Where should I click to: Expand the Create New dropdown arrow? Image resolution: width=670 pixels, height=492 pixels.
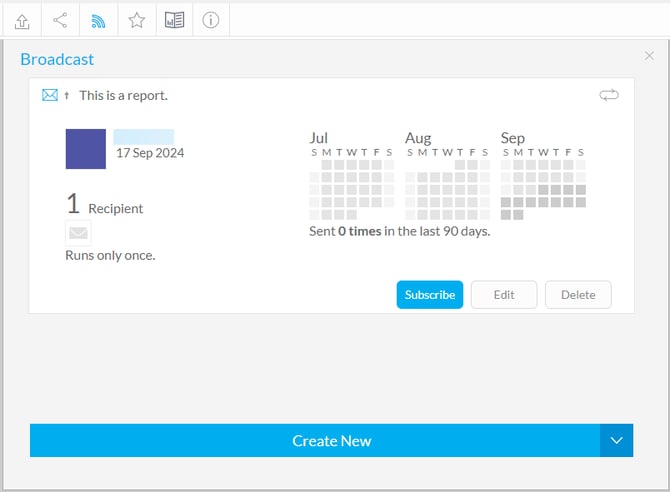616,440
